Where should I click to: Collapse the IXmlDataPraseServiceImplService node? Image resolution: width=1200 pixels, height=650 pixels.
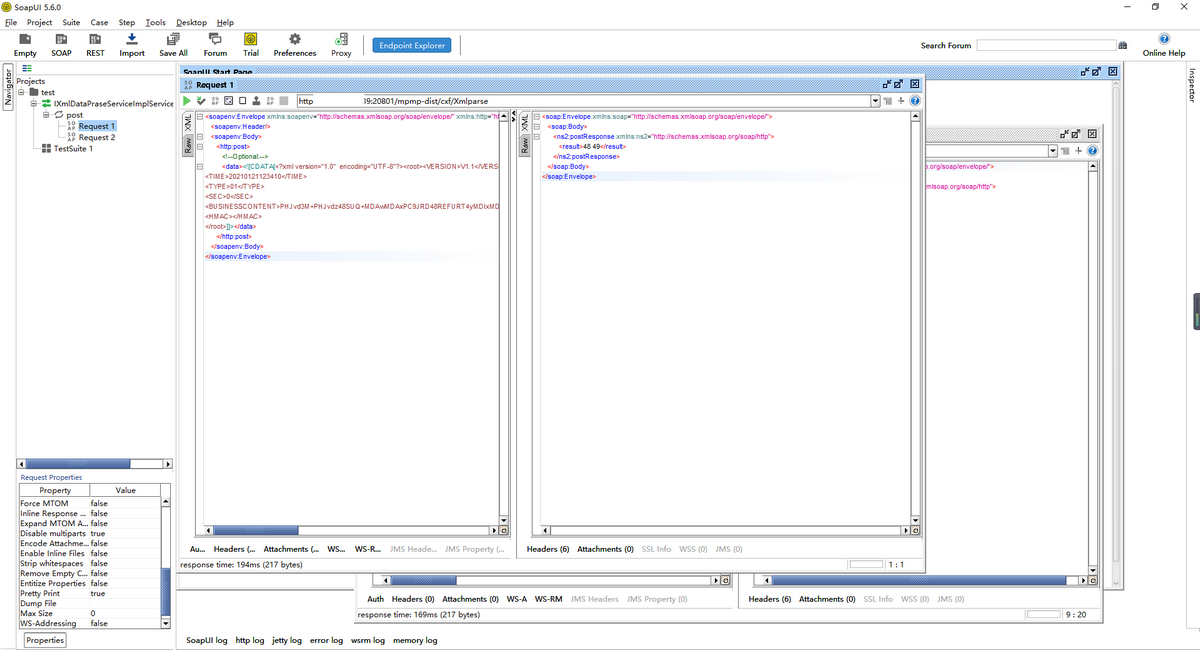(x=34, y=103)
